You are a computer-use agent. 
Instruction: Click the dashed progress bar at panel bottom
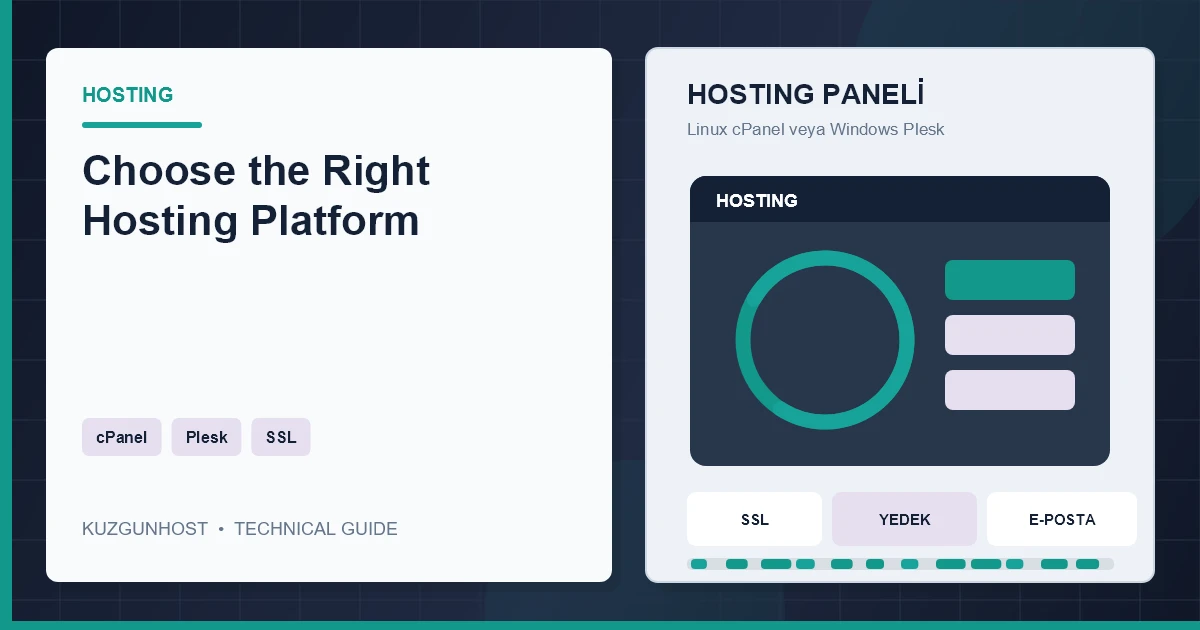pyautogui.click(x=900, y=564)
